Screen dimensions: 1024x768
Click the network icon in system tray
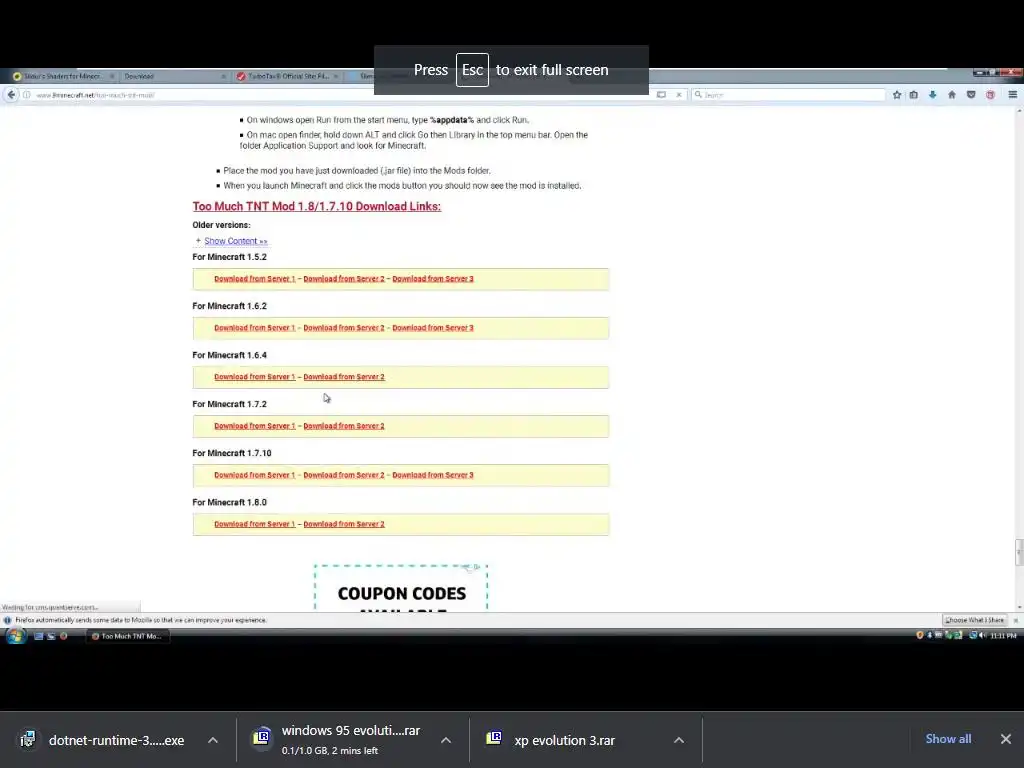coord(972,635)
